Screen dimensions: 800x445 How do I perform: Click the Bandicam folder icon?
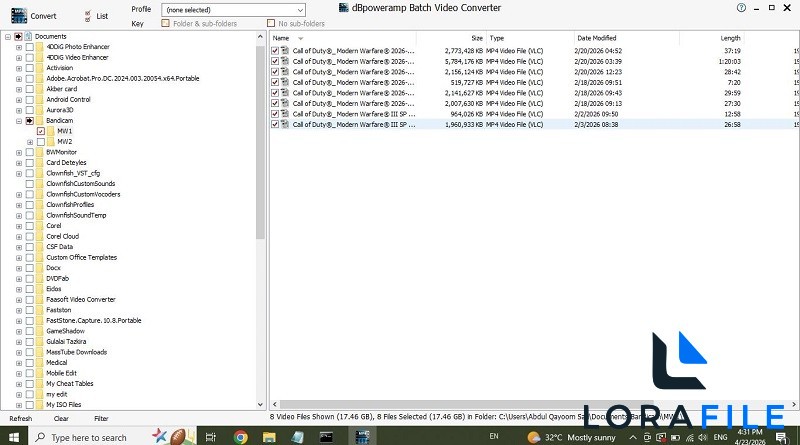(x=40, y=120)
